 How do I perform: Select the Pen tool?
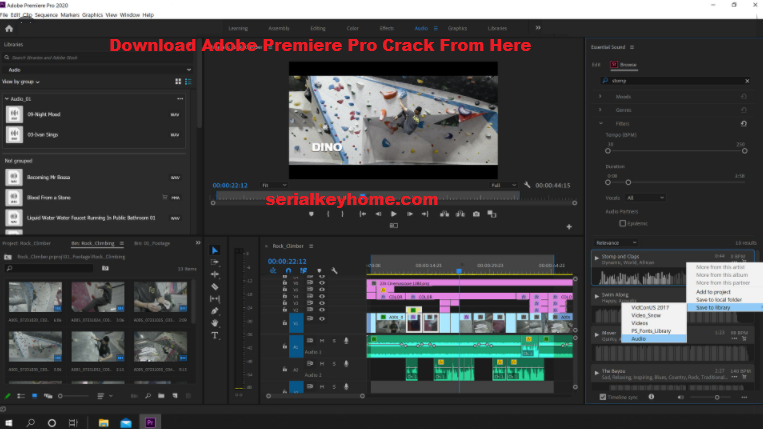pos(215,311)
